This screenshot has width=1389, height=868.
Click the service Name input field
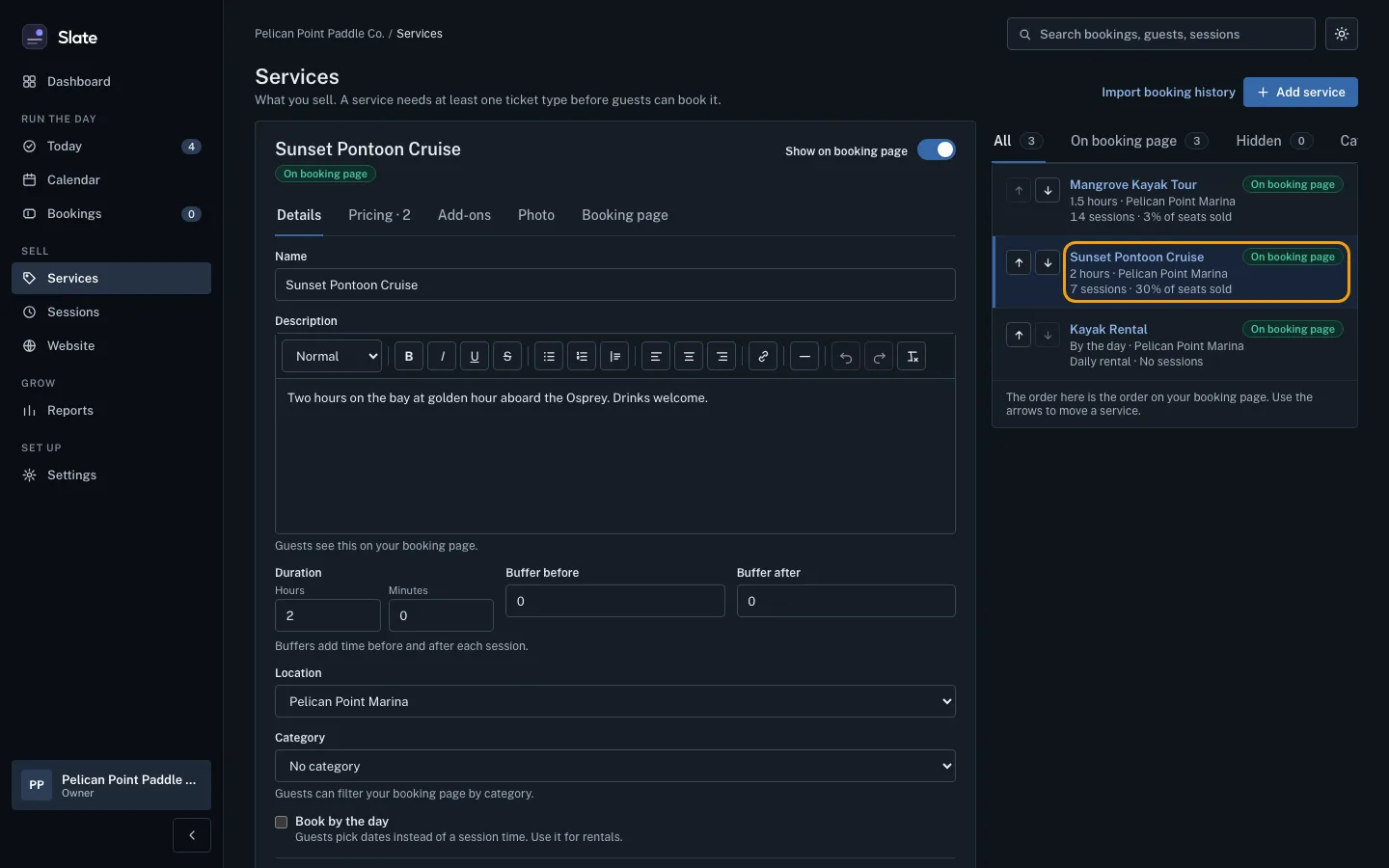click(615, 285)
